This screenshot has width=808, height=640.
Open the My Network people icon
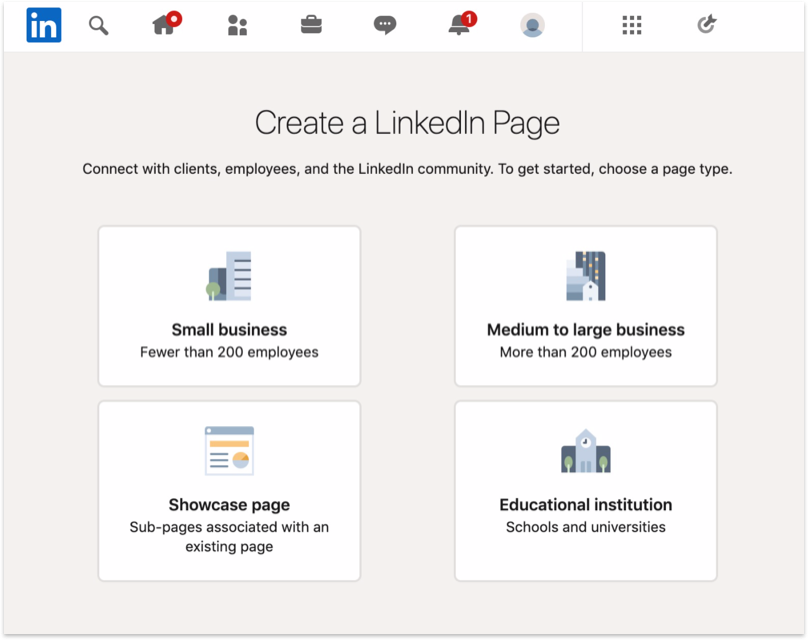click(x=237, y=25)
